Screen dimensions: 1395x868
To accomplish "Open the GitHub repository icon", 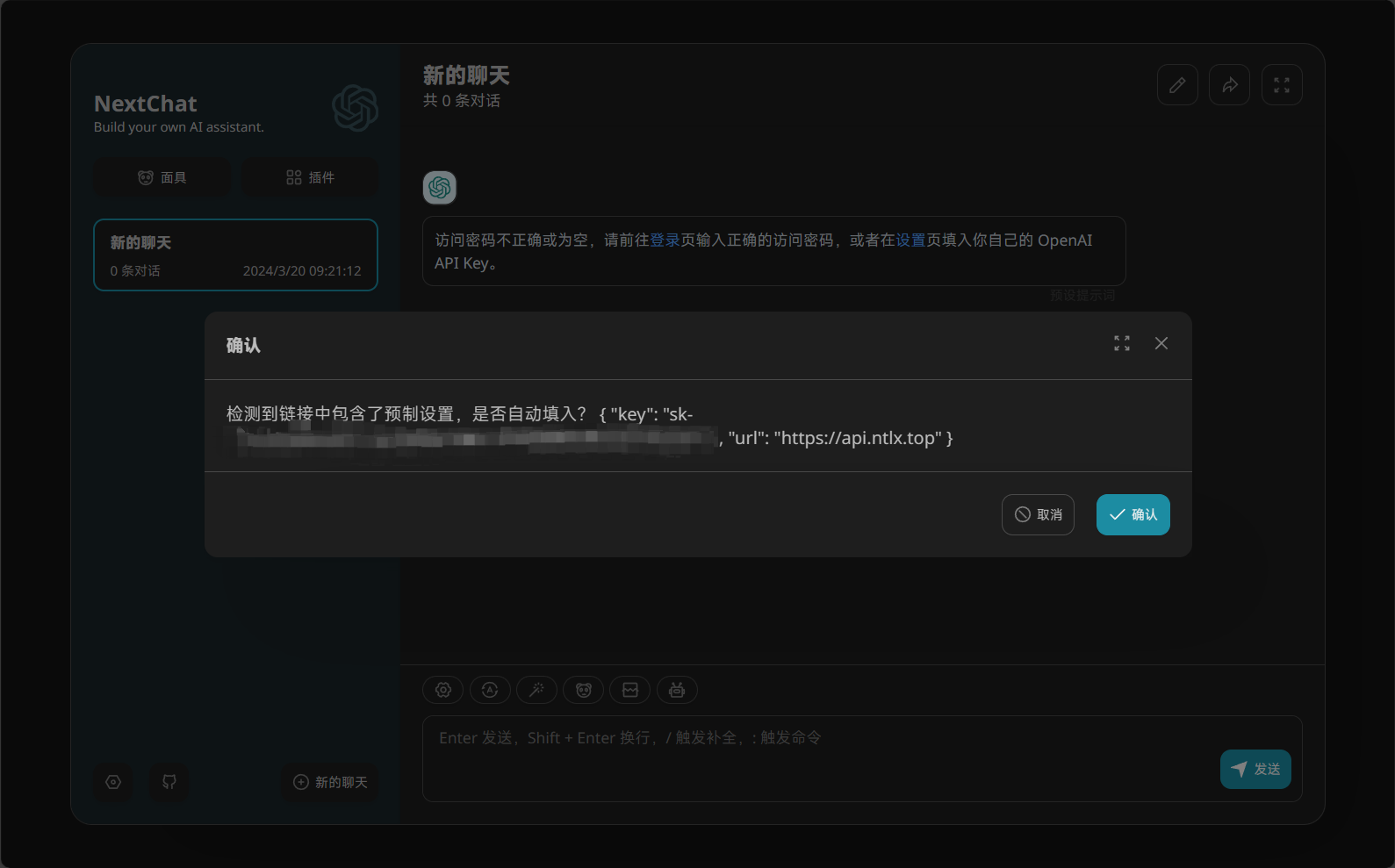I will point(169,782).
